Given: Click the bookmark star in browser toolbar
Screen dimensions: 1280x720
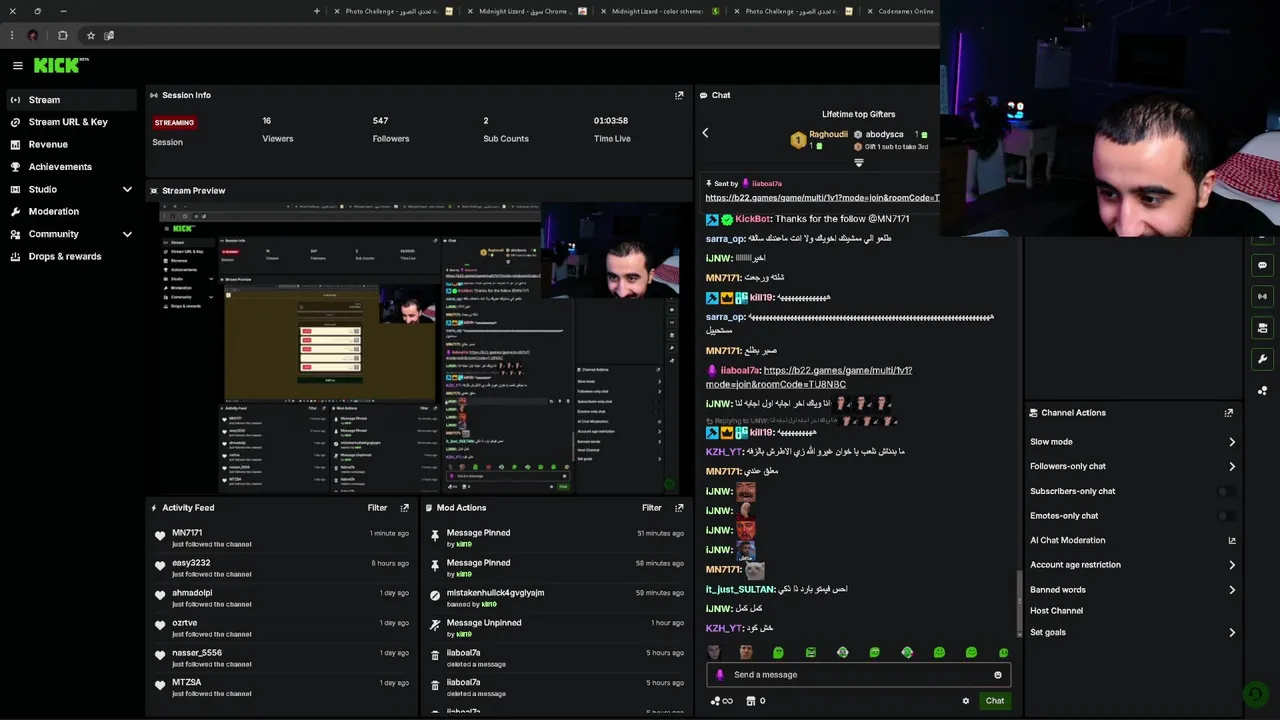Looking at the screenshot, I should tap(91, 35).
